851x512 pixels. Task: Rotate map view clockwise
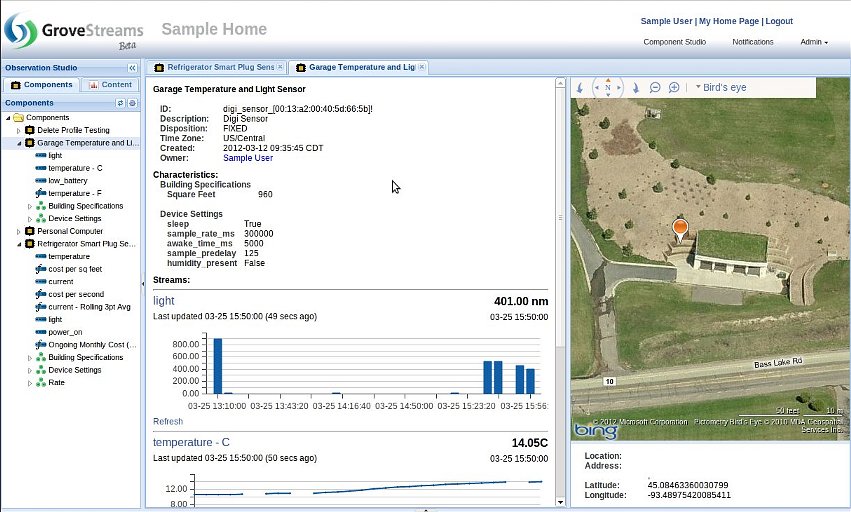tap(635, 88)
